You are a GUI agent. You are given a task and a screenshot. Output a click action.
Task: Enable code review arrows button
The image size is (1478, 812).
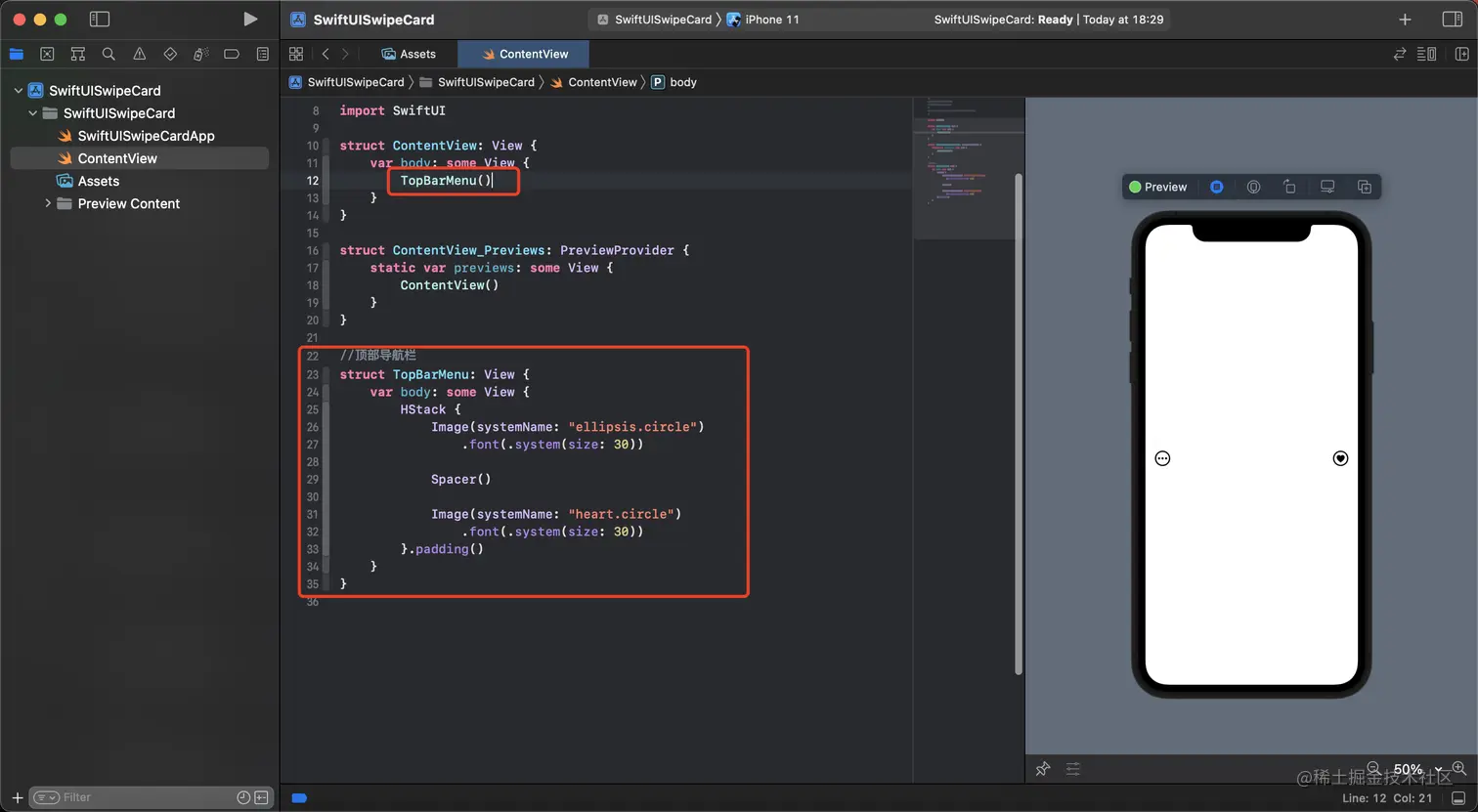(x=1400, y=54)
